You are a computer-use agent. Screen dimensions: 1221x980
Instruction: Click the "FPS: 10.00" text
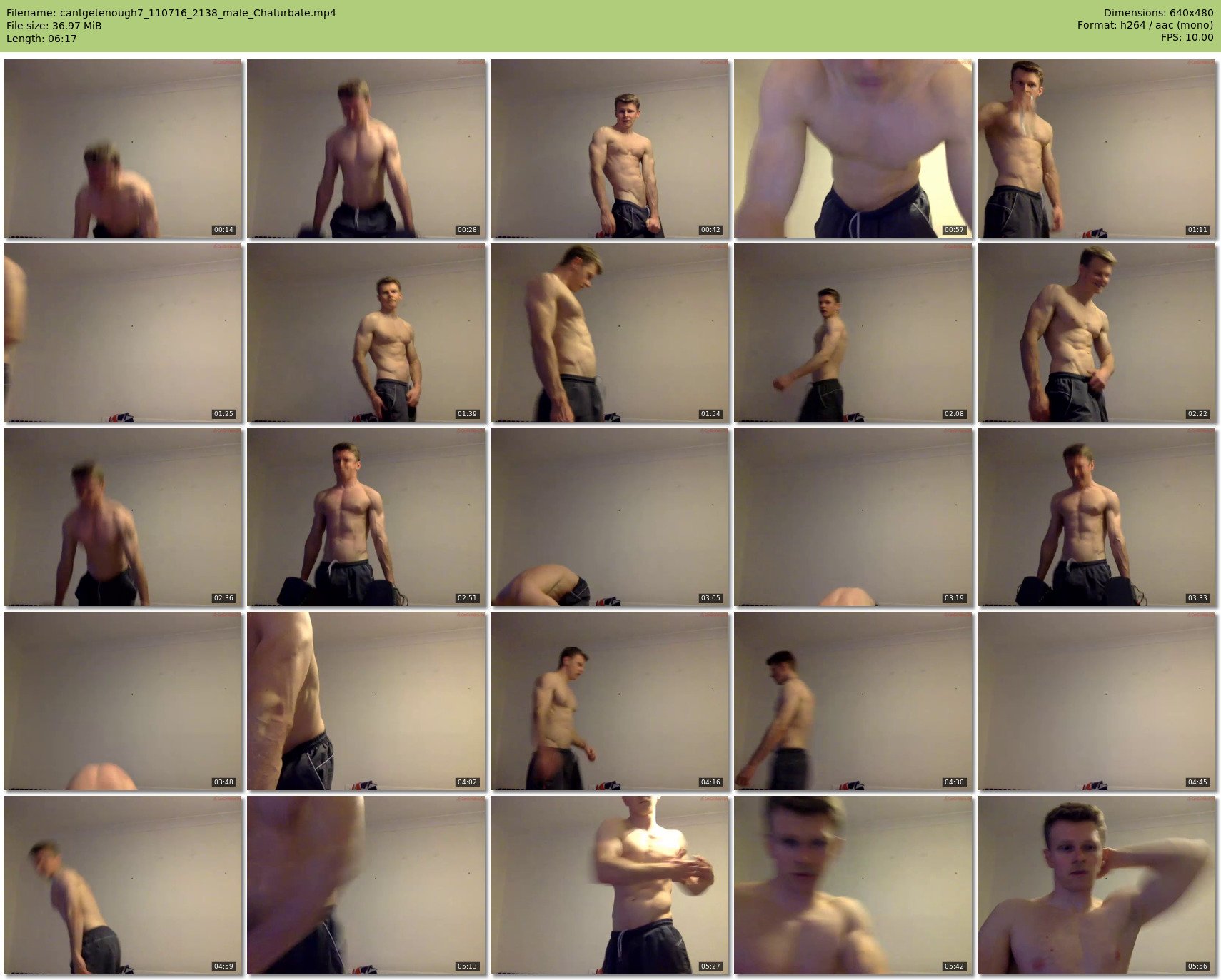[x=1187, y=39]
